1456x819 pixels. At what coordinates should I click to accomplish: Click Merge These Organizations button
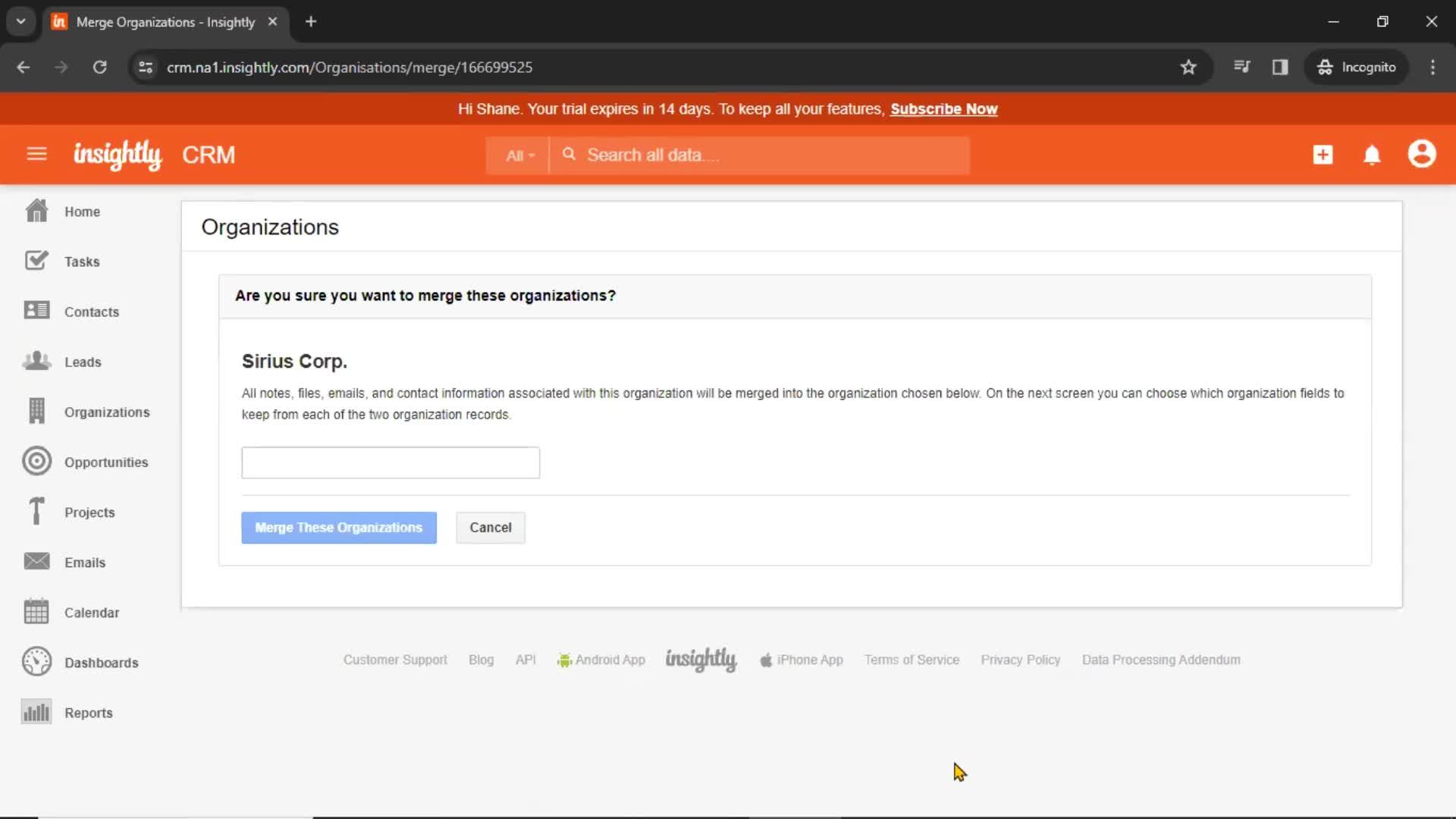(338, 527)
